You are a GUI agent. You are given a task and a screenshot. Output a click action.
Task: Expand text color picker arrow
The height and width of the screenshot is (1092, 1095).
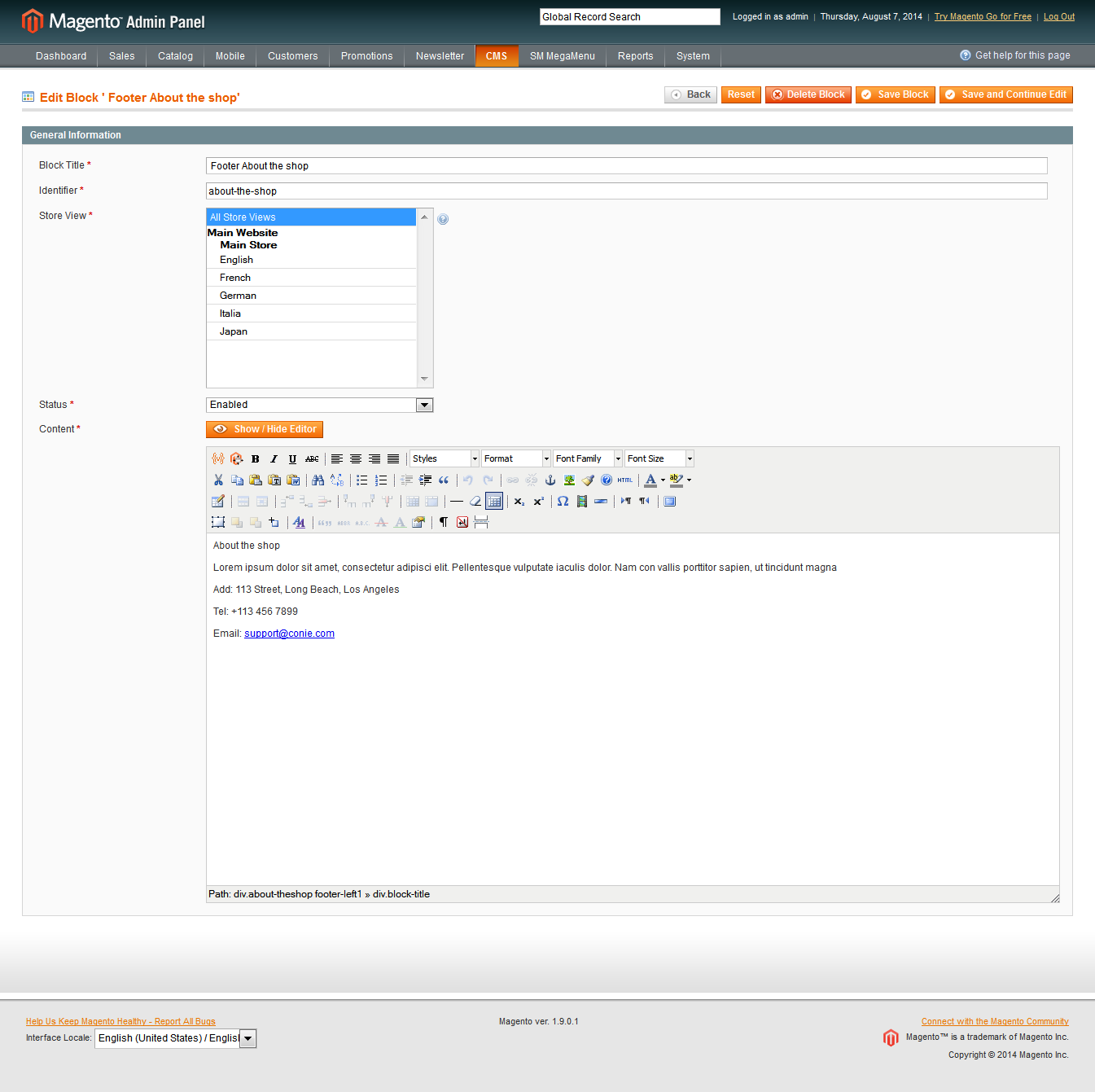pos(663,480)
